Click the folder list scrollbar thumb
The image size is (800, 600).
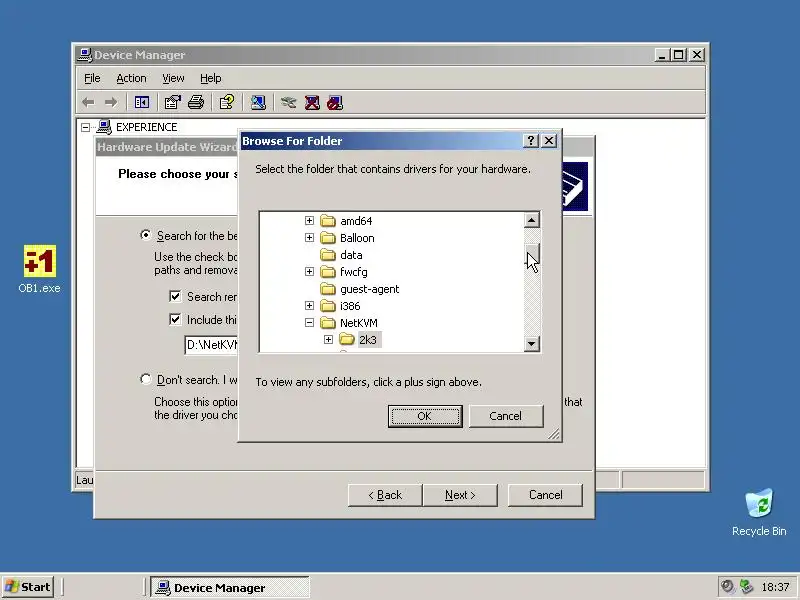point(532,254)
